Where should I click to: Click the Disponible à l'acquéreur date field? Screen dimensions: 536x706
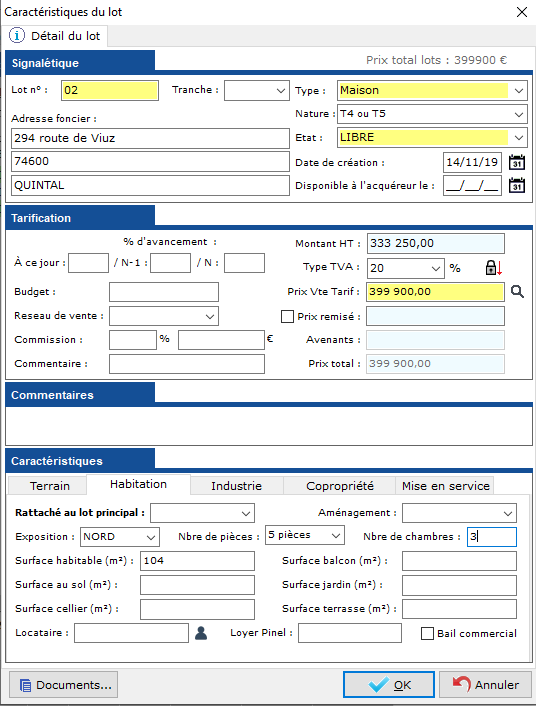[x=472, y=185]
